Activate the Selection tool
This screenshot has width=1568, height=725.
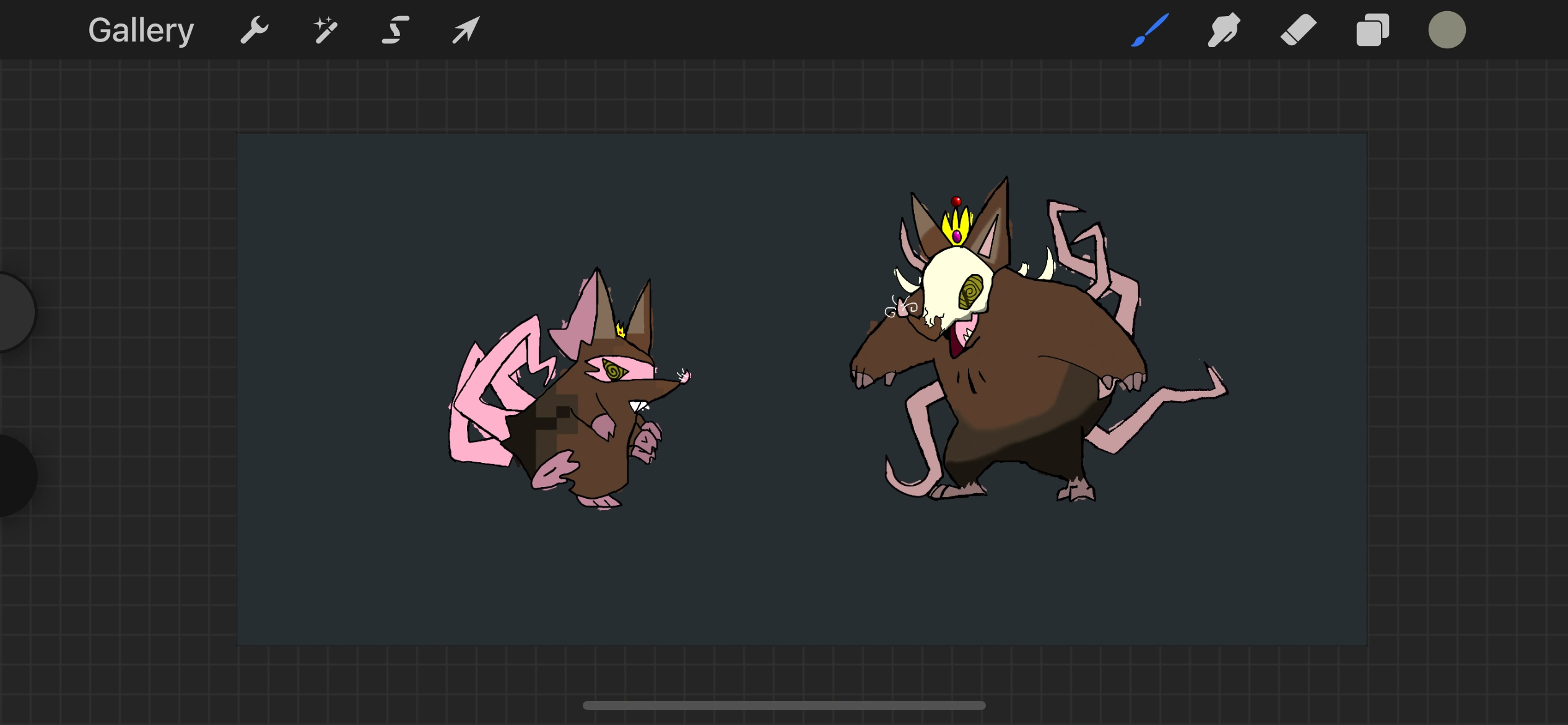(394, 29)
